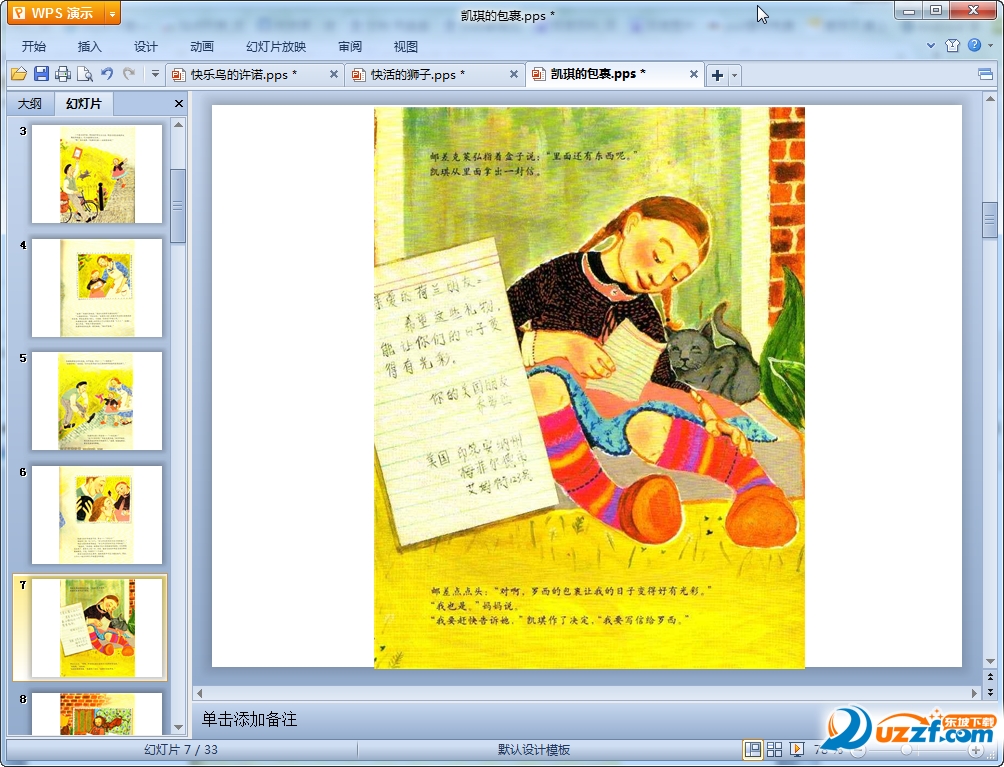Click thumbnail pane scroll down arrow
The image size is (1004, 767).
(179, 727)
